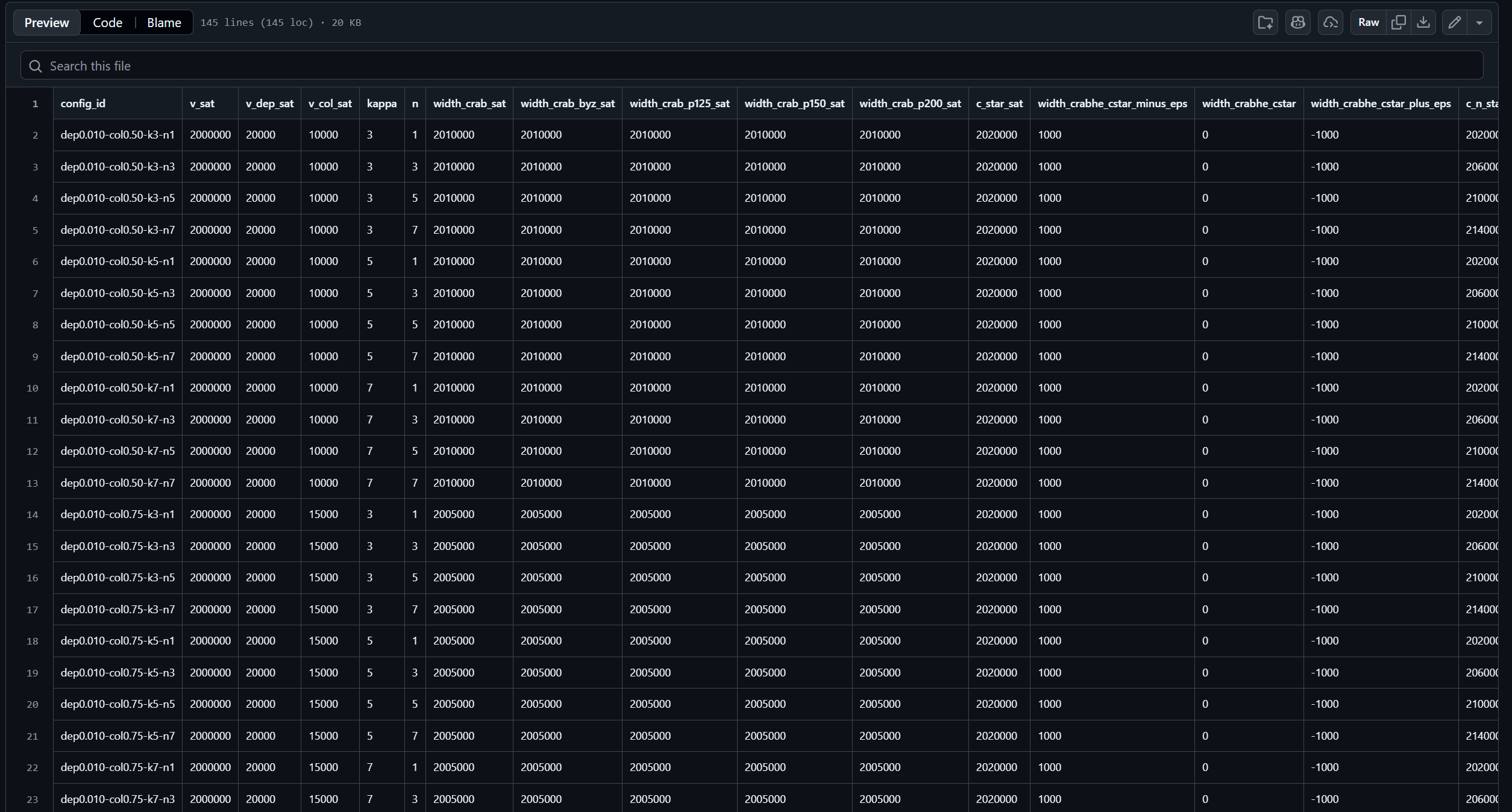Click the search magnifier icon
This screenshot has height=812, width=1512.
(x=36, y=66)
